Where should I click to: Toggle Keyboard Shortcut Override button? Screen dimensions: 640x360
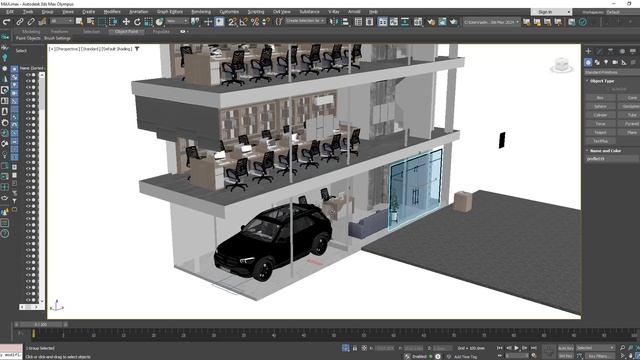click(x=220, y=22)
